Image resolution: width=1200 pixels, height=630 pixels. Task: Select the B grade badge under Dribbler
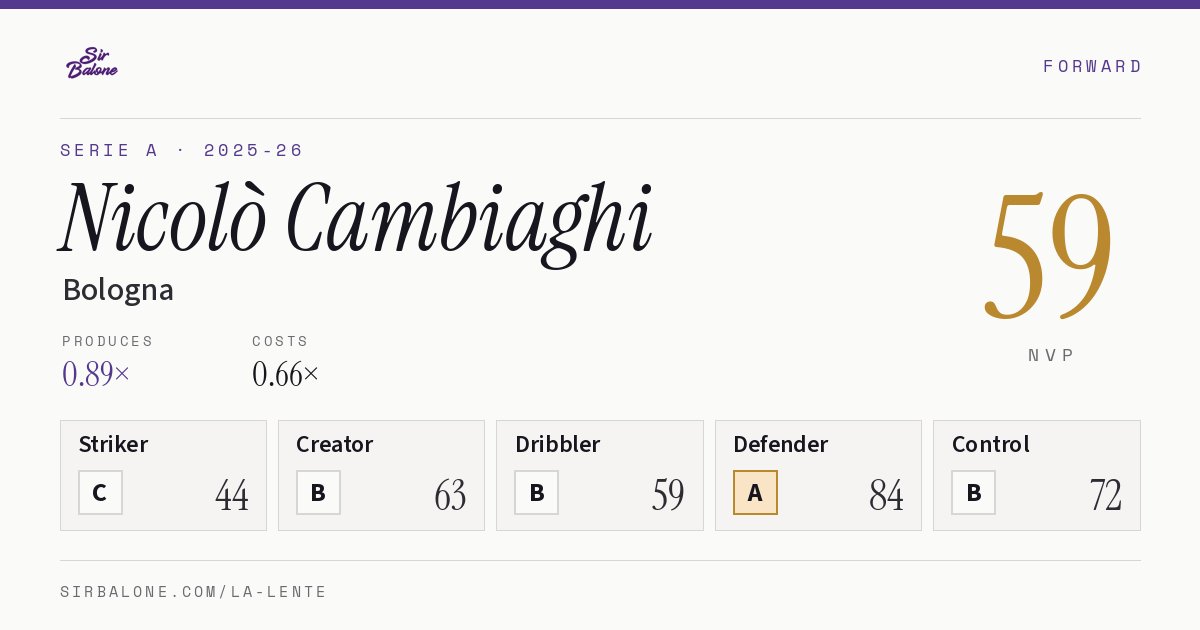[536, 492]
